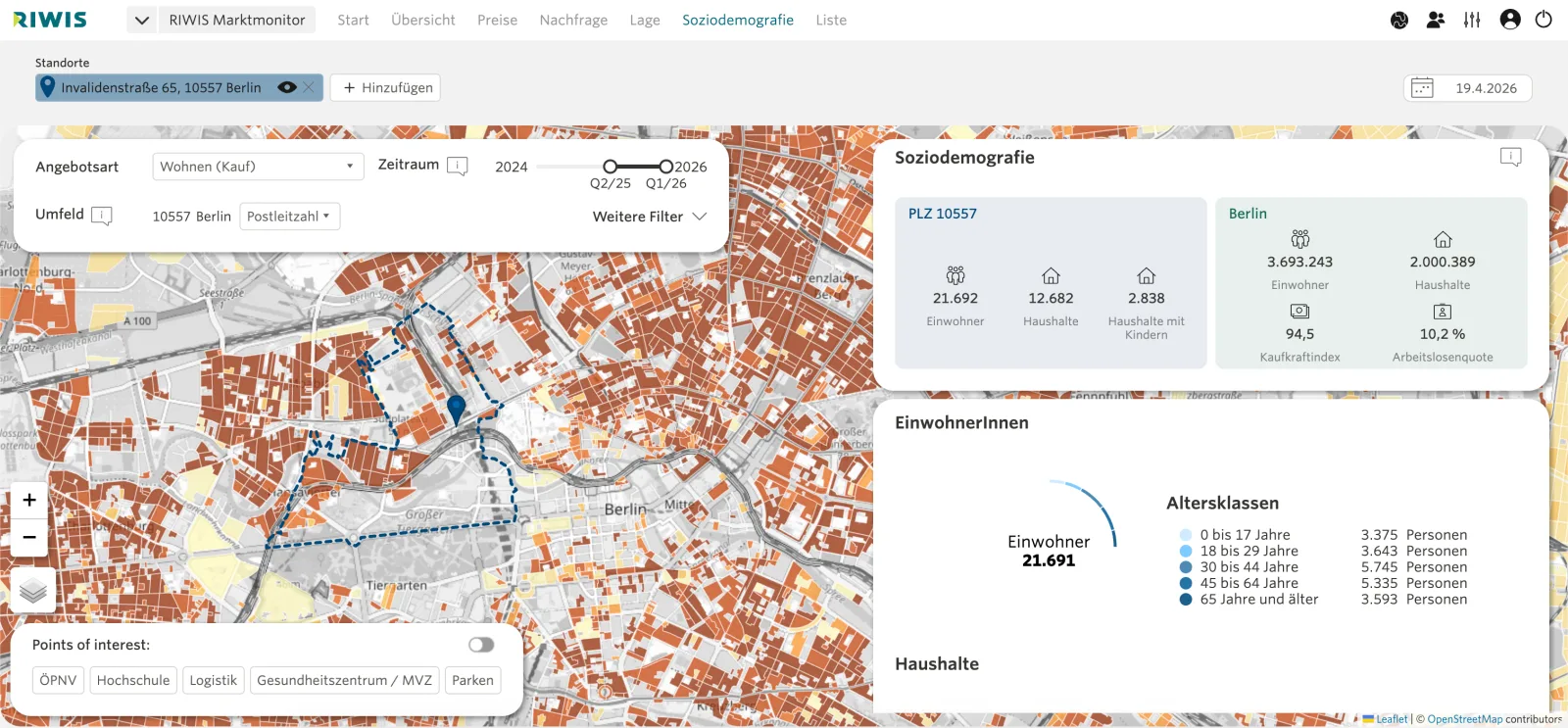1568x728 pixels.
Task: Click the Haushalte section heading
Action: (x=937, y=663)
